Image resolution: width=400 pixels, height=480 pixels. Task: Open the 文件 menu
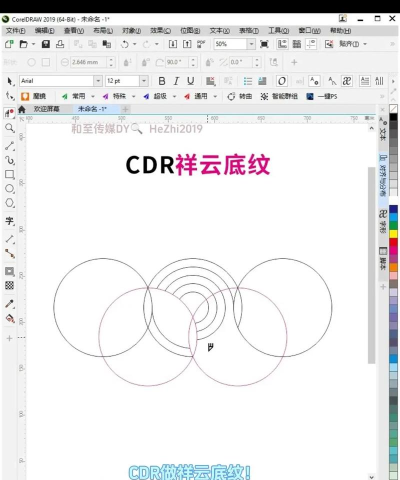tap(15, 31)
